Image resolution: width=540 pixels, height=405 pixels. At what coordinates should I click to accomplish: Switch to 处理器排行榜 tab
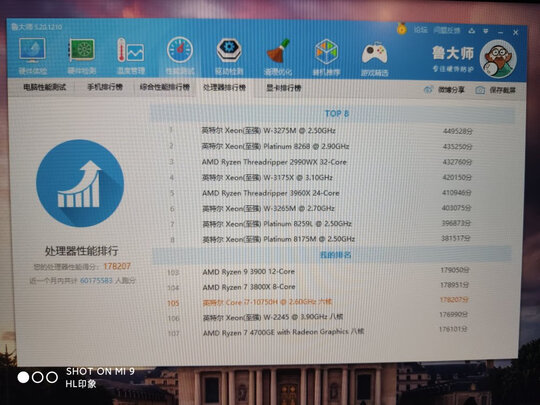point(225,87)
